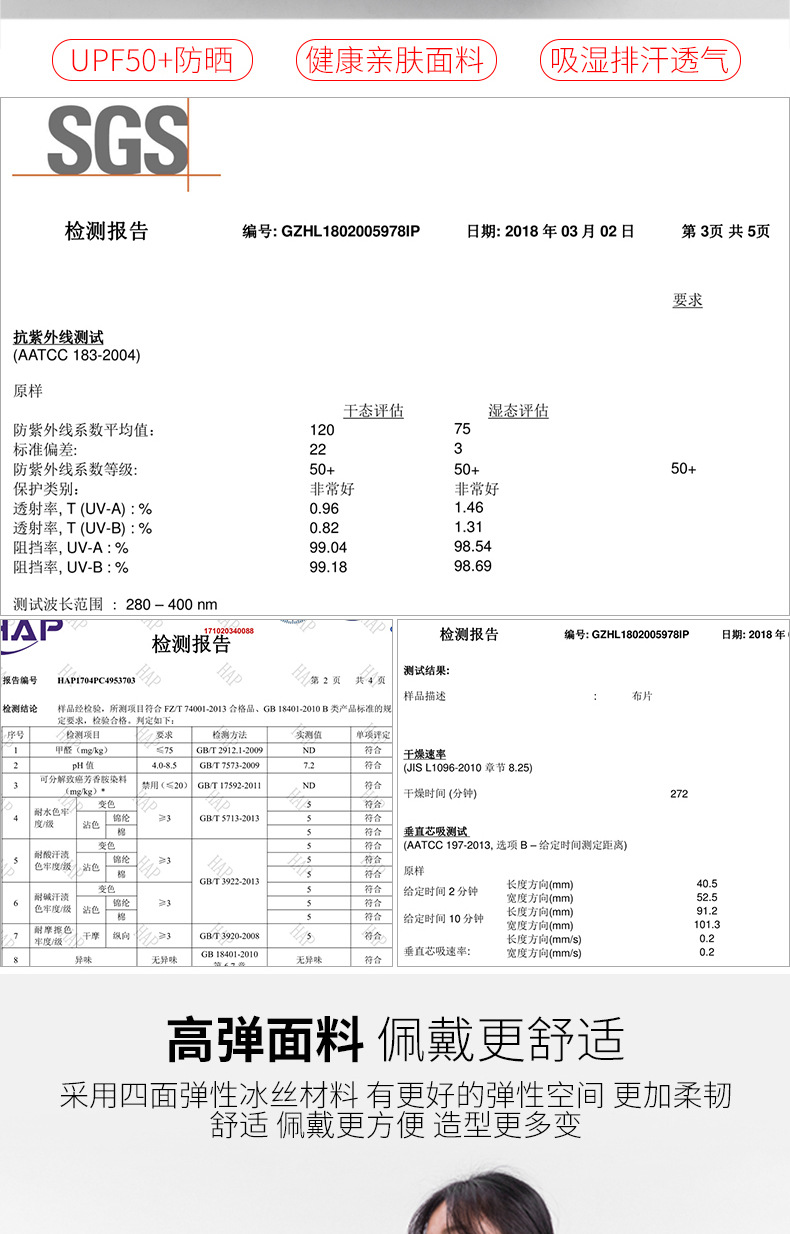
Task: Click the 测试结果: heading
Action: point(427,670)
